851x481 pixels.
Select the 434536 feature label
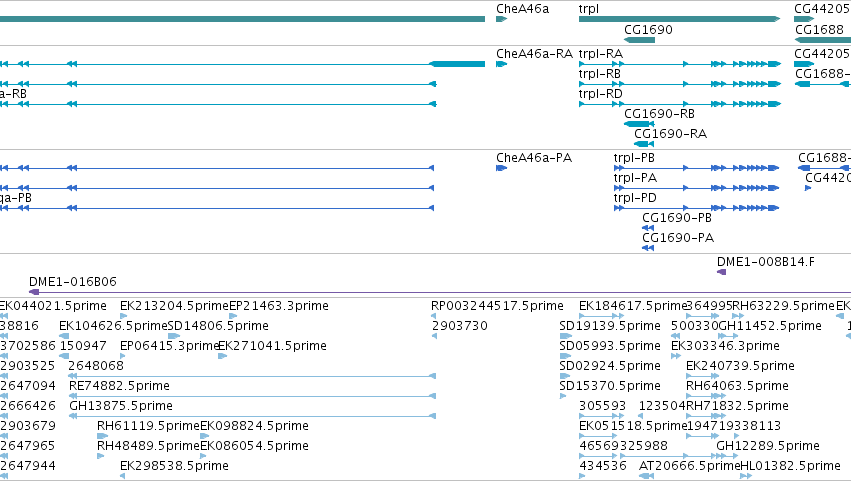tap(602, 466)
